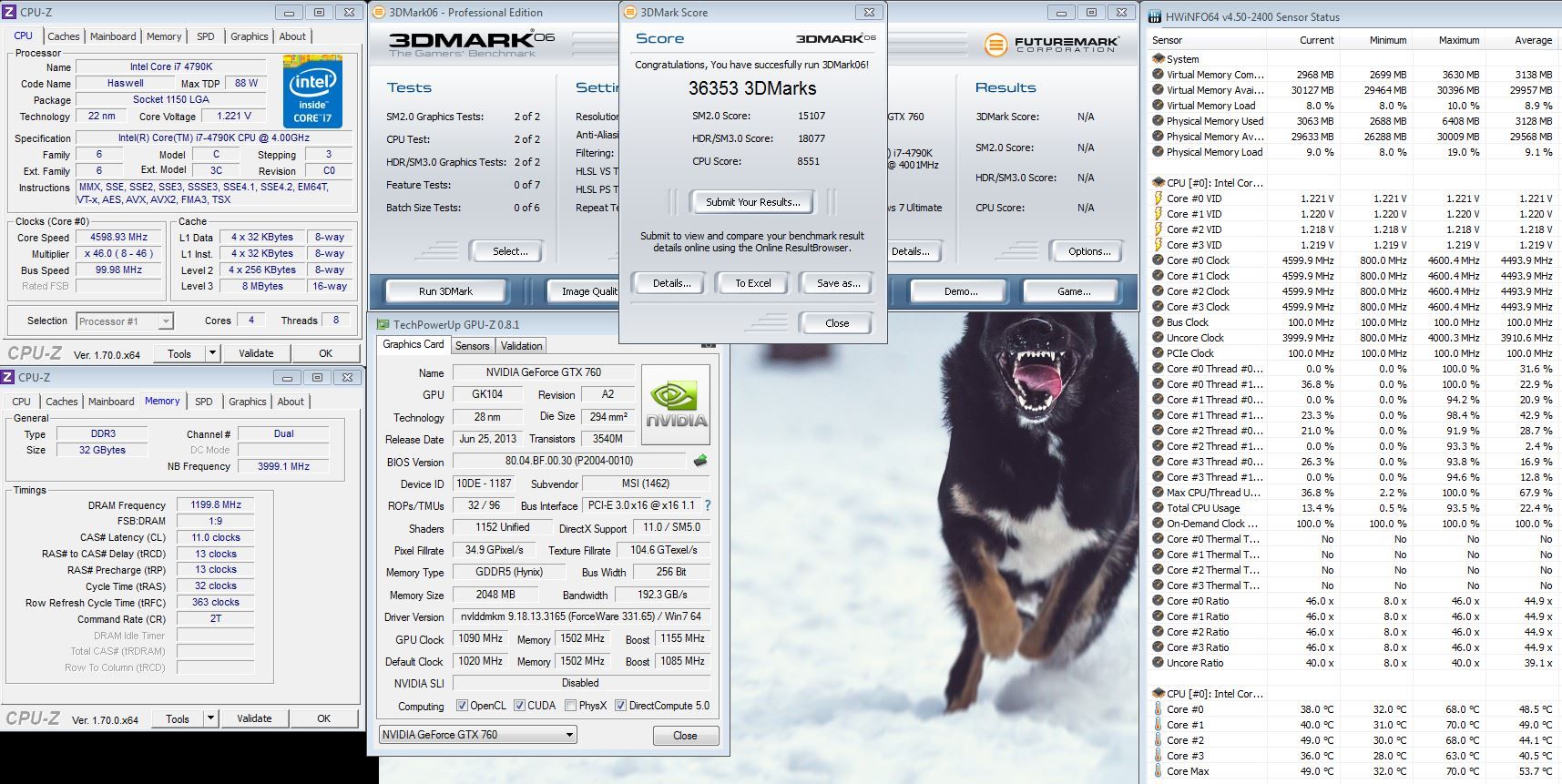The height and width of the screenshot is (784, 1562).
Task: Toggle the OpenCL checkbox in GPU-Z
Action: (x=462, y=706)
